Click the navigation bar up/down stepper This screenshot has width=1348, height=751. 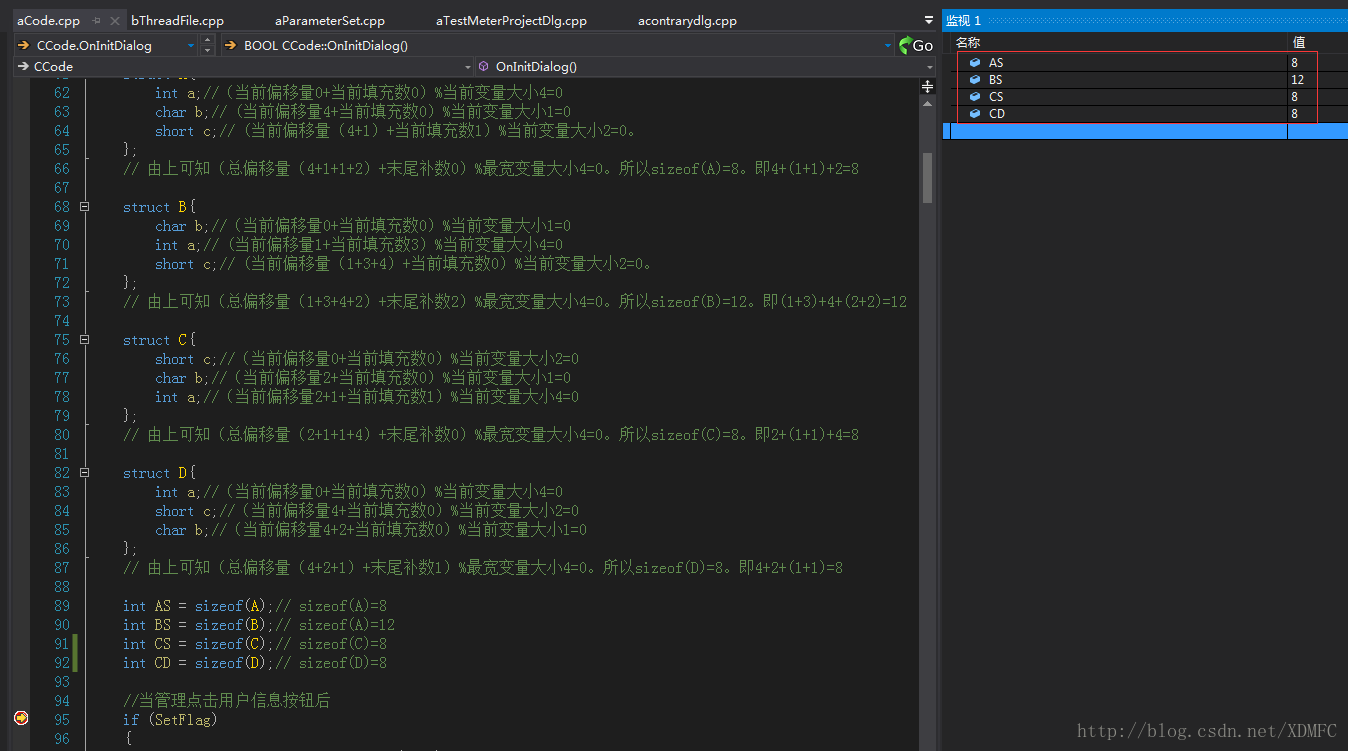click(208, 45)
